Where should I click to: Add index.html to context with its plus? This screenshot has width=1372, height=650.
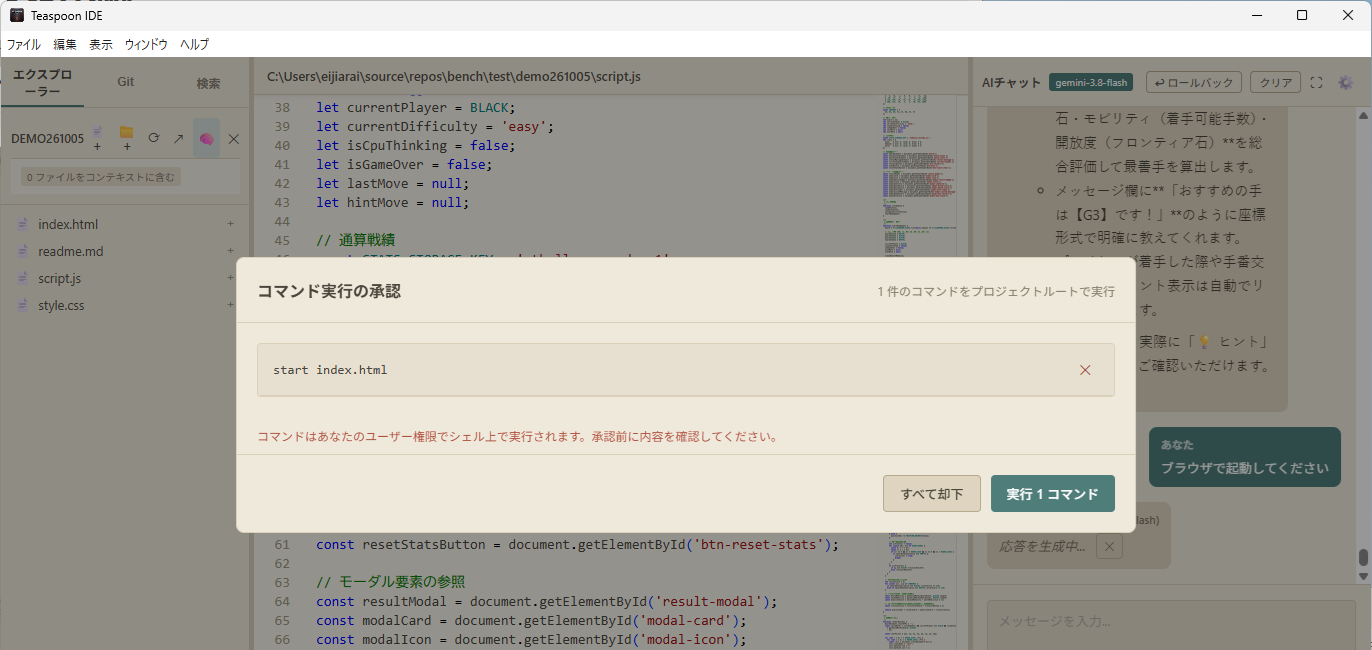(x=230, y=224)
